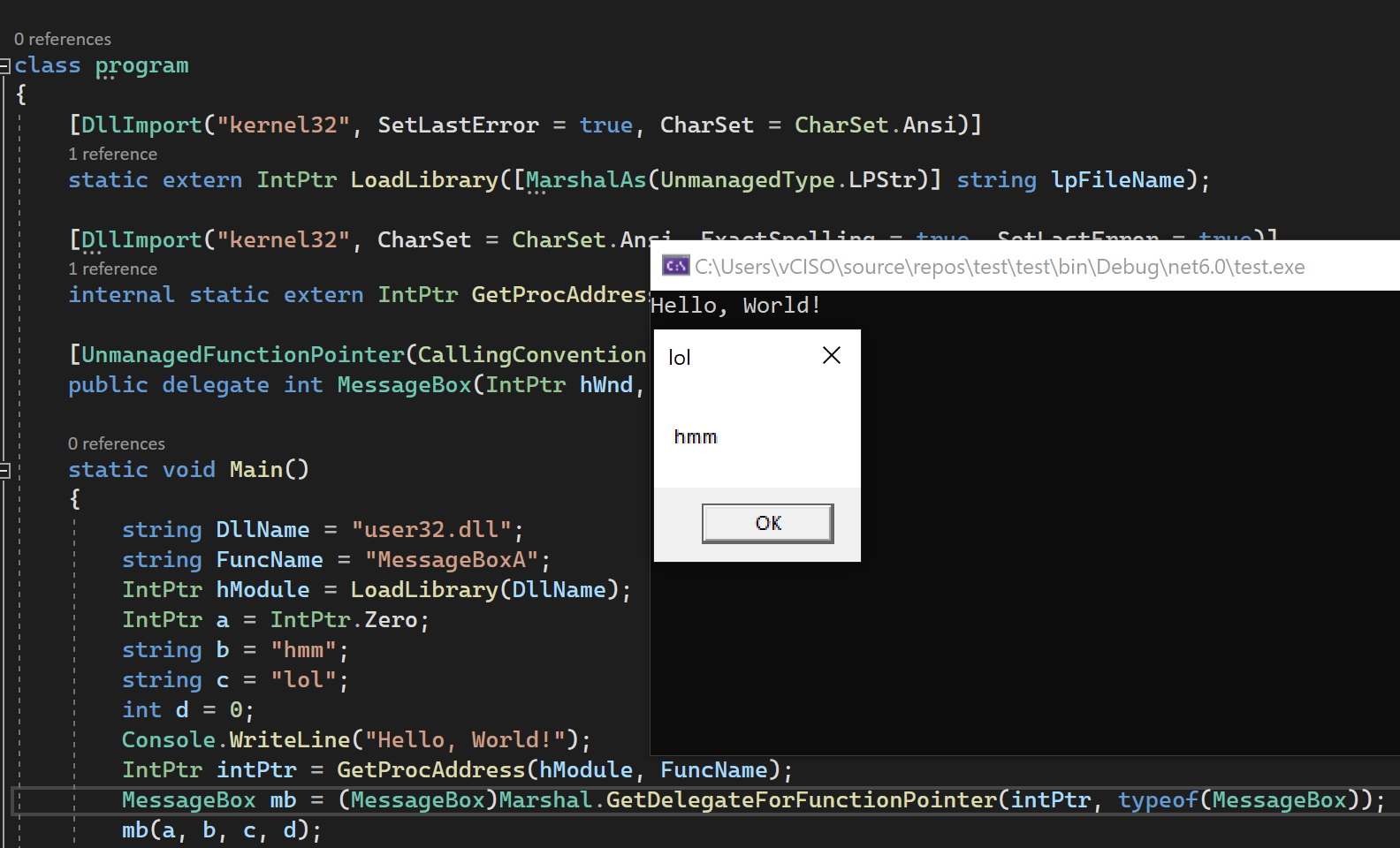Open '1 reference' CodeLens above LoadLibrary
Viewport: 1400px width, 848px height.
point(112,154)
